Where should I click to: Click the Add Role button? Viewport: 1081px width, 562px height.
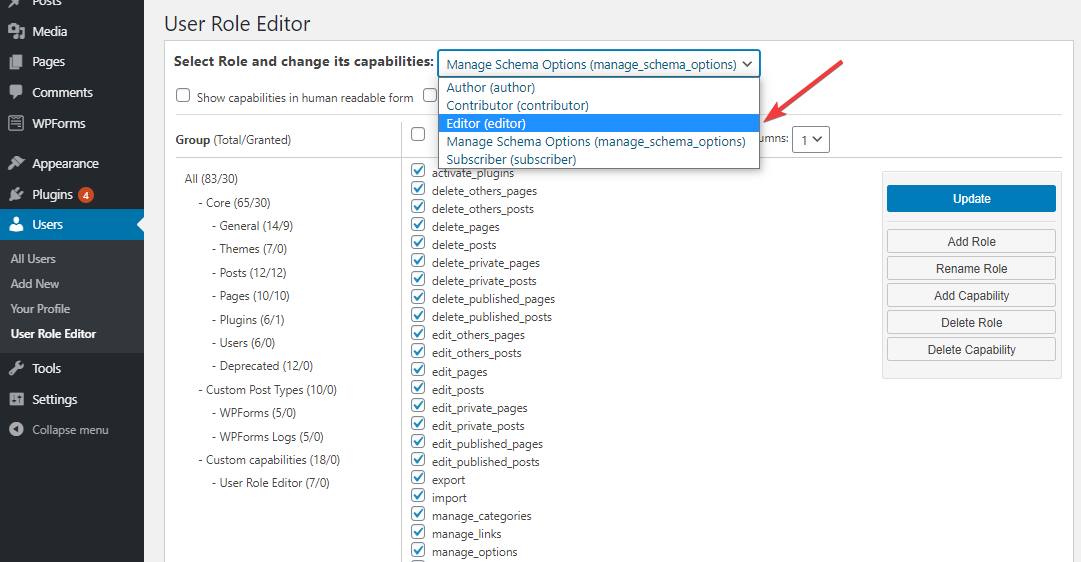971,241
